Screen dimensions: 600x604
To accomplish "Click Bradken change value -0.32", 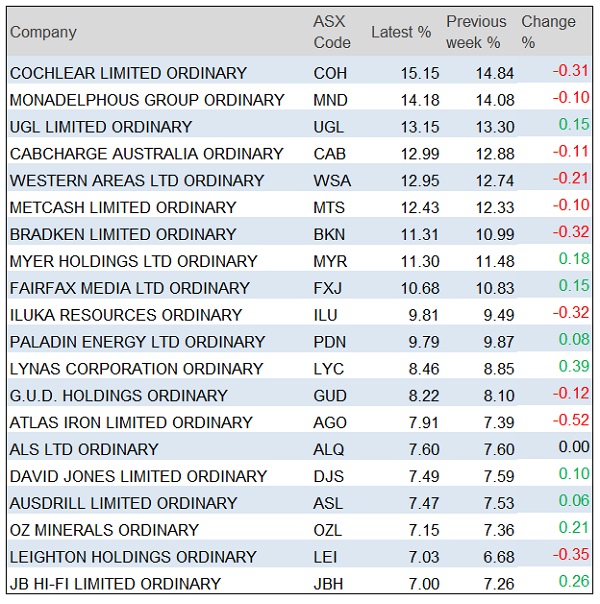I will click(x=570, y=235).
